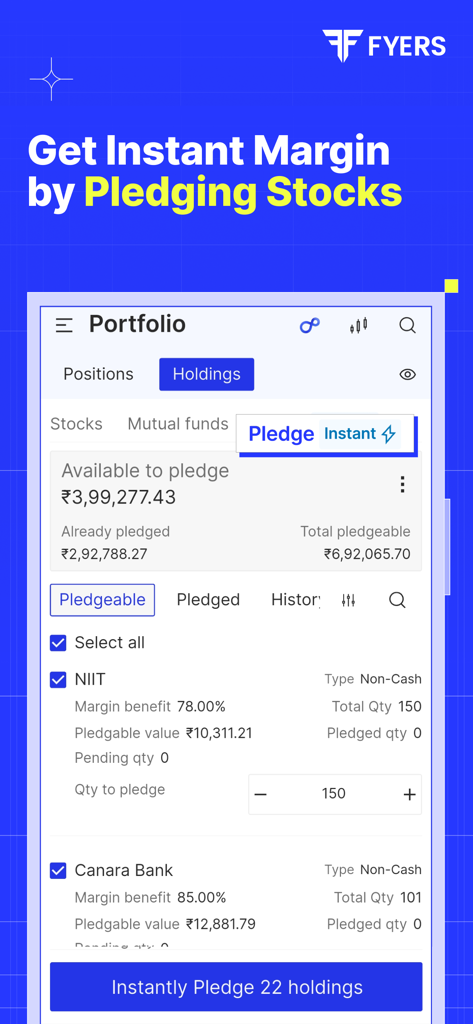
Task: Toggle portfolio value visibility eye icon
Action: (x=408, y=374)
